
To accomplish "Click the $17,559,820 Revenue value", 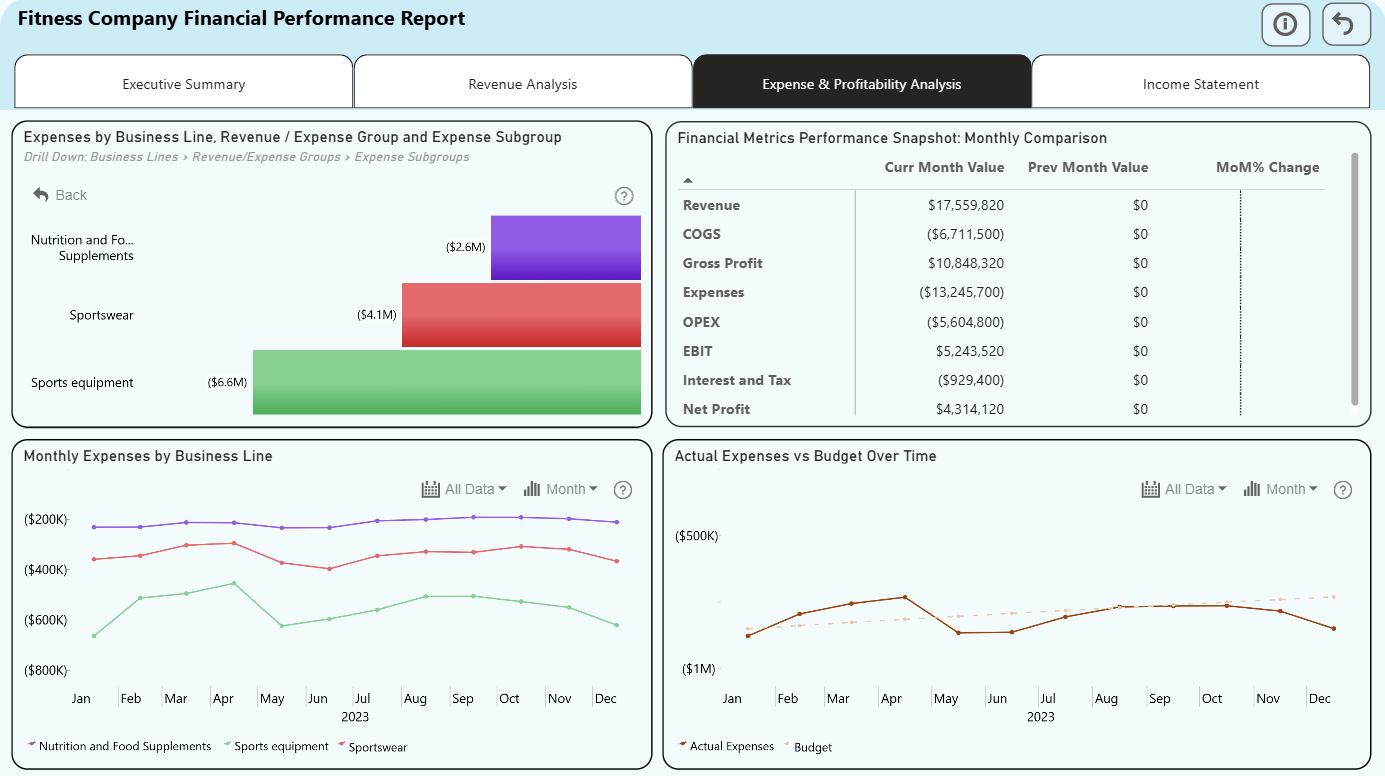I will [966, 205].
